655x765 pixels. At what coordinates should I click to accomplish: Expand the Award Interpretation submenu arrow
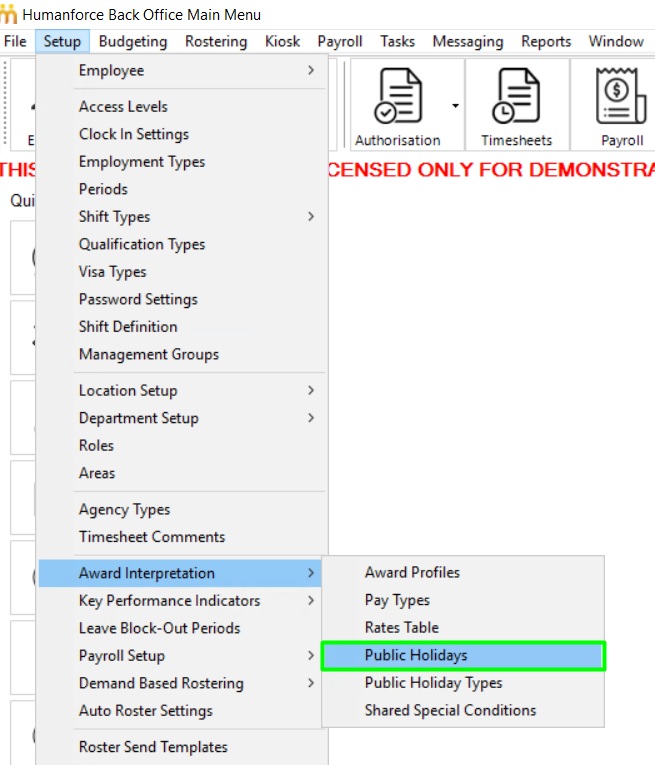[311, 573]
